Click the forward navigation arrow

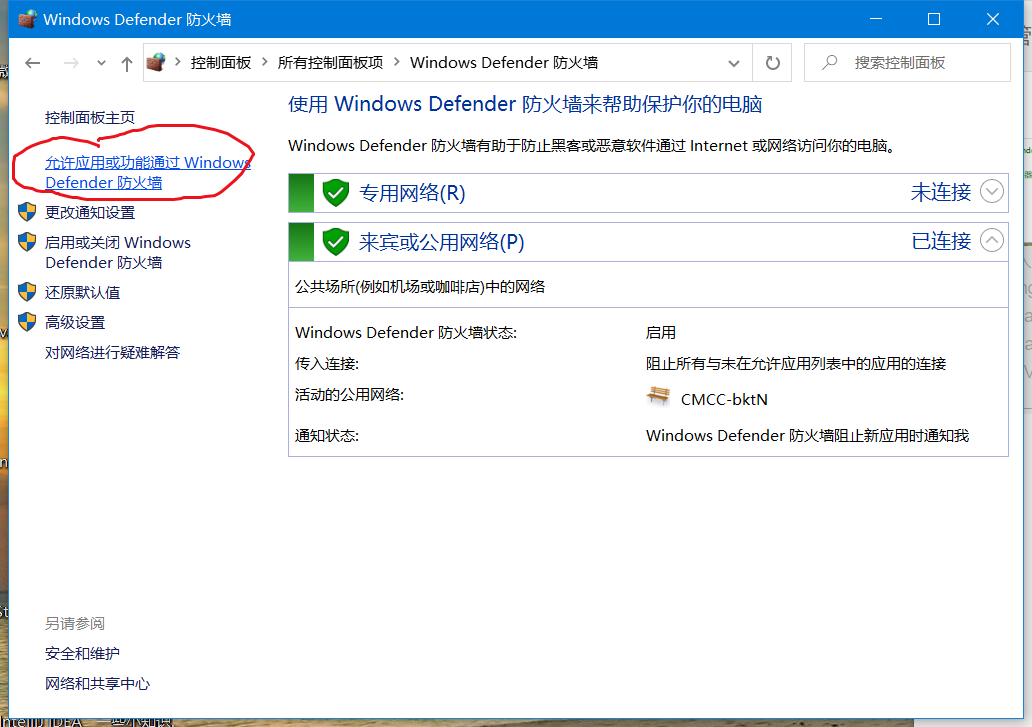pos(71,63)
